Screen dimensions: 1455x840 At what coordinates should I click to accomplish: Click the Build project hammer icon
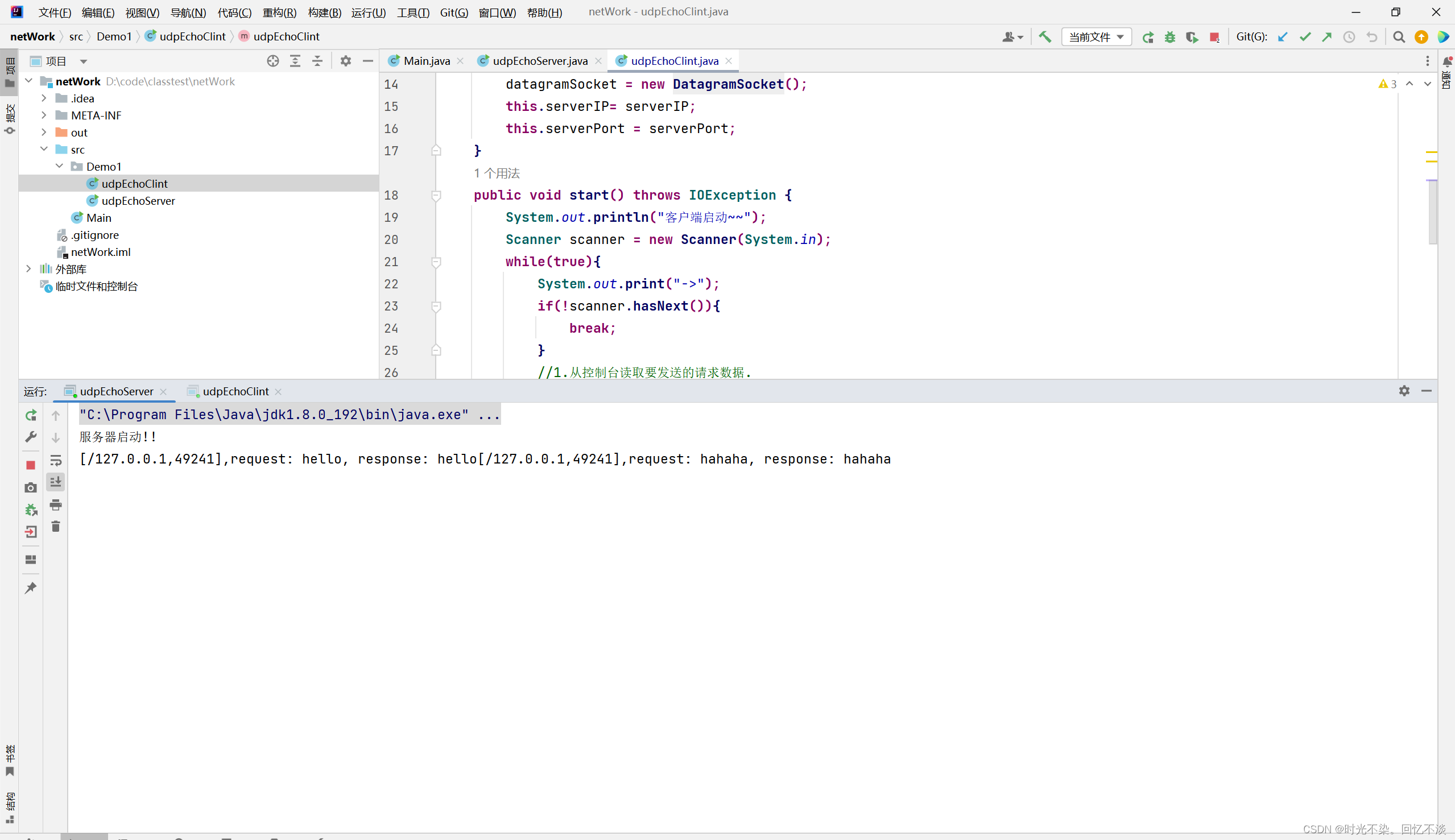pyautogui.click(x=1045, y=37)
